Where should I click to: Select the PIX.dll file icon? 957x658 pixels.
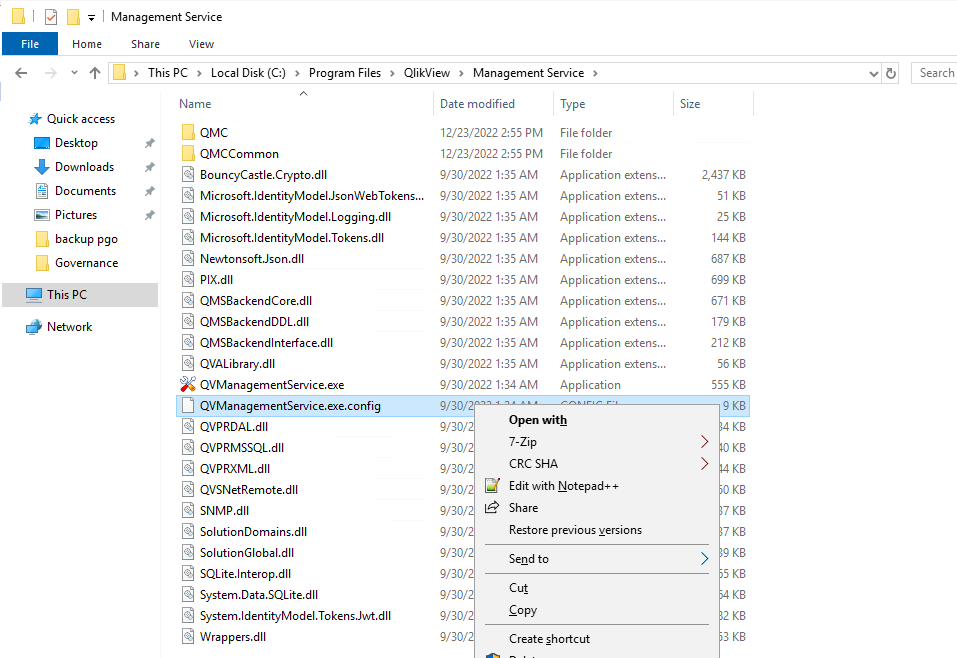pos(188,280)
